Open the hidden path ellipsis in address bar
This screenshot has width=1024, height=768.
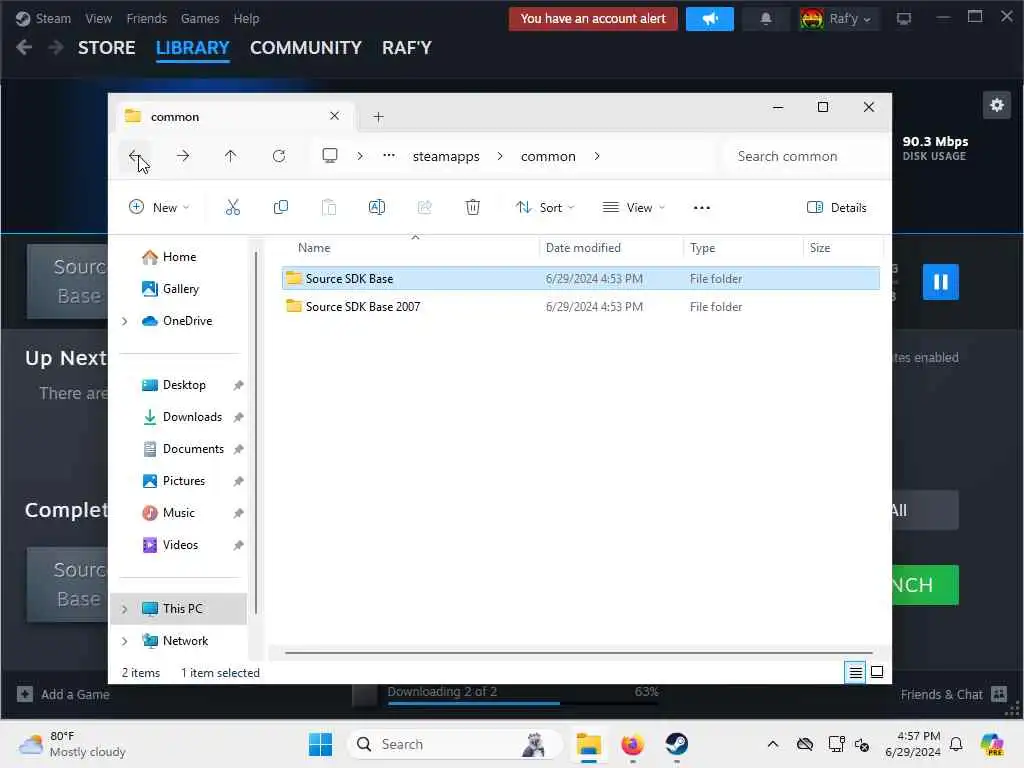[389, 155]
